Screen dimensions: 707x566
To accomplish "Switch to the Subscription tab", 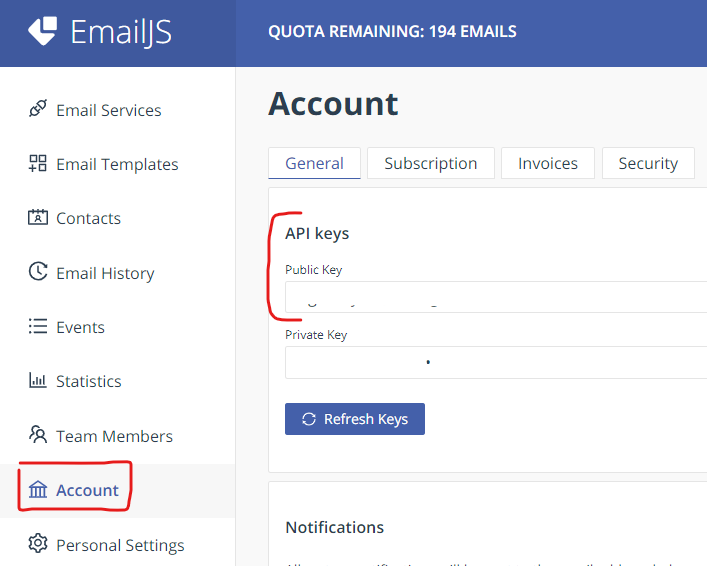I will (x=431, y=163).
